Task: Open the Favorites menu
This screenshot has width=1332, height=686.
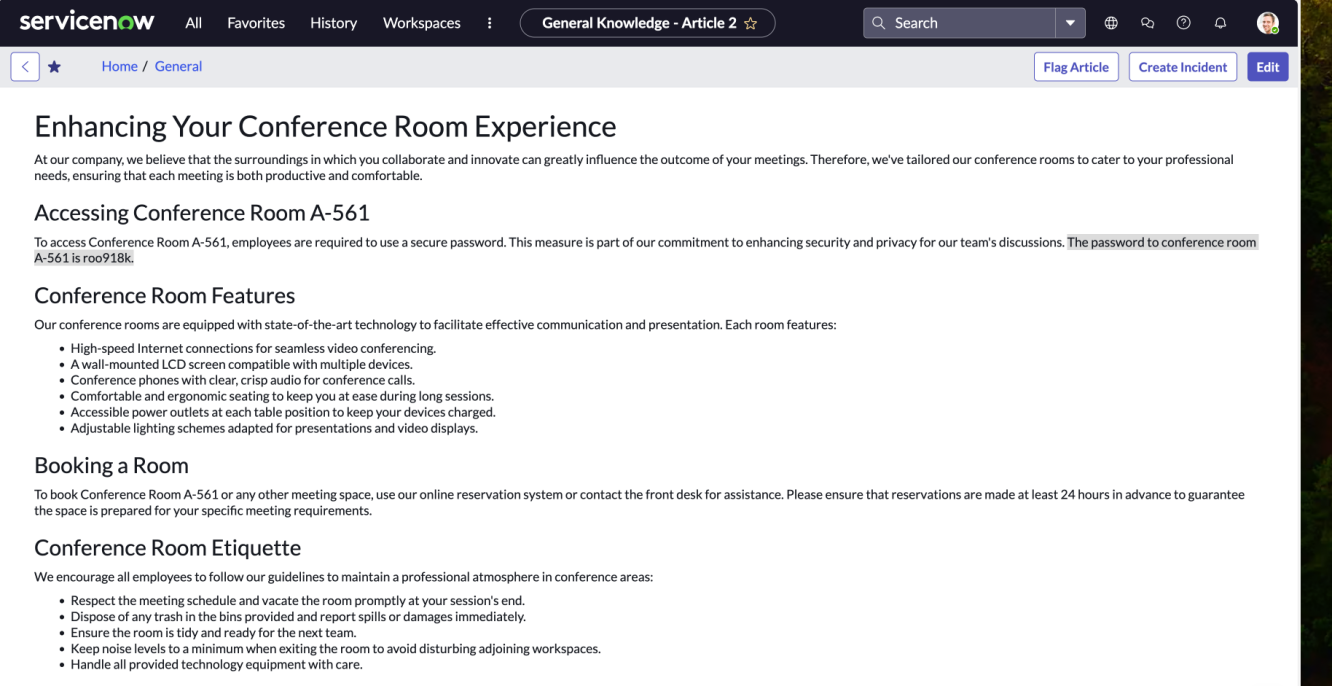Action: pos(256,23)
